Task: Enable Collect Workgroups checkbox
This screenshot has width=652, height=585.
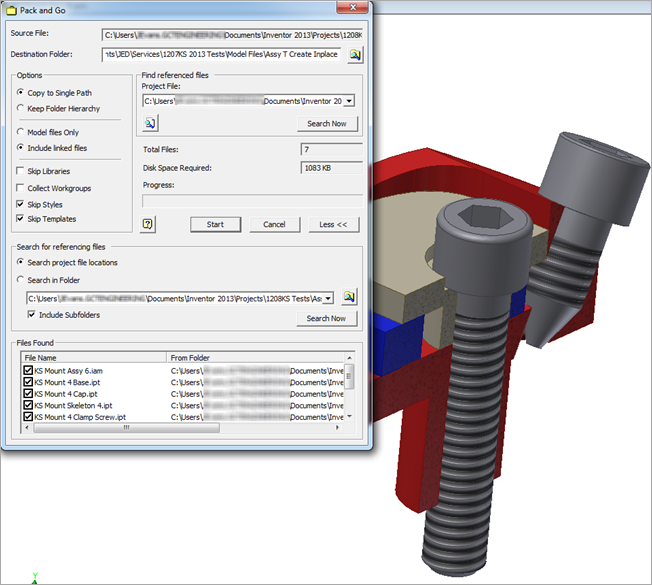Action: tap(20, 188)
